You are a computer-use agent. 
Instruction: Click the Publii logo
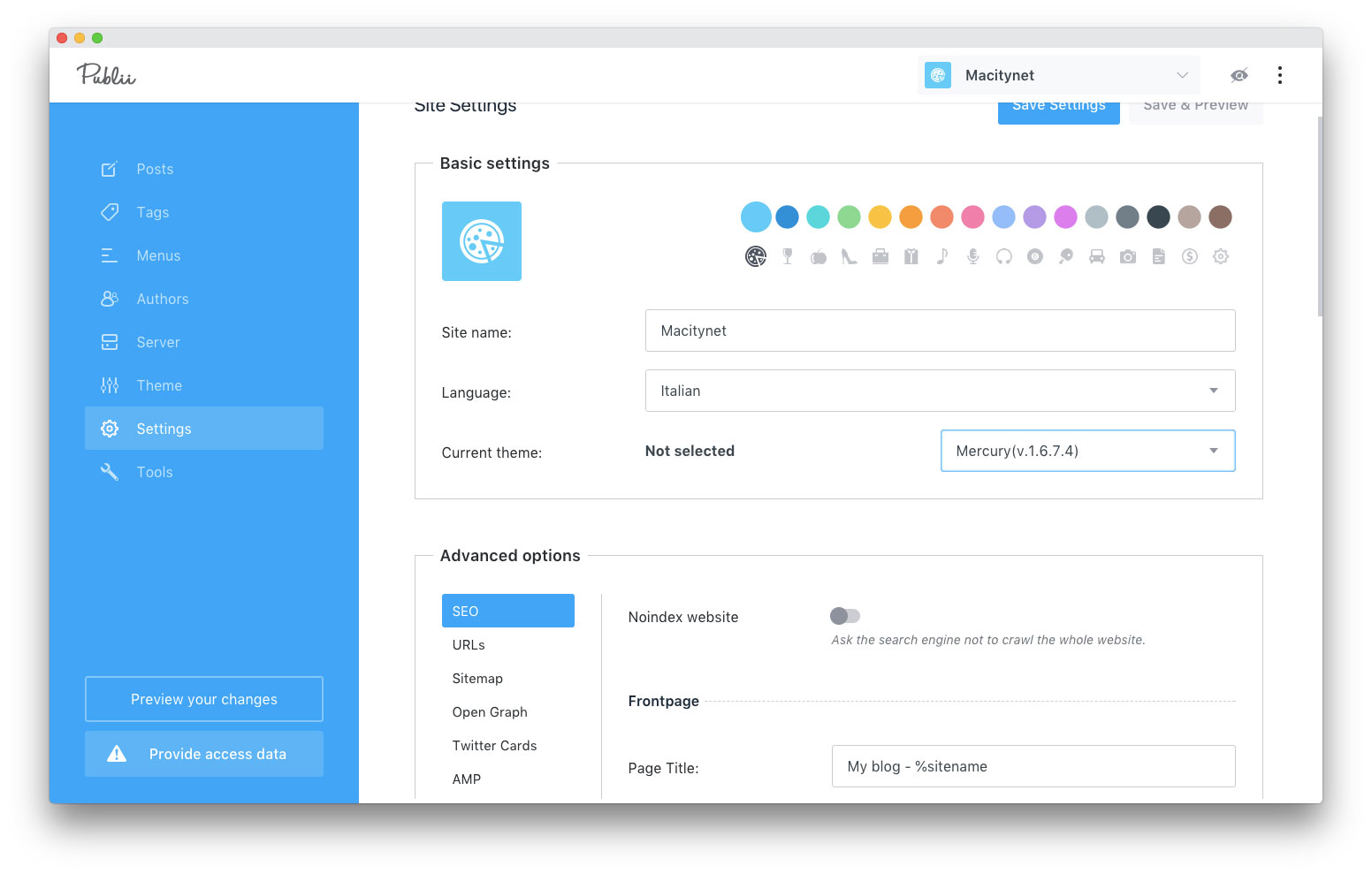[106, 74]
